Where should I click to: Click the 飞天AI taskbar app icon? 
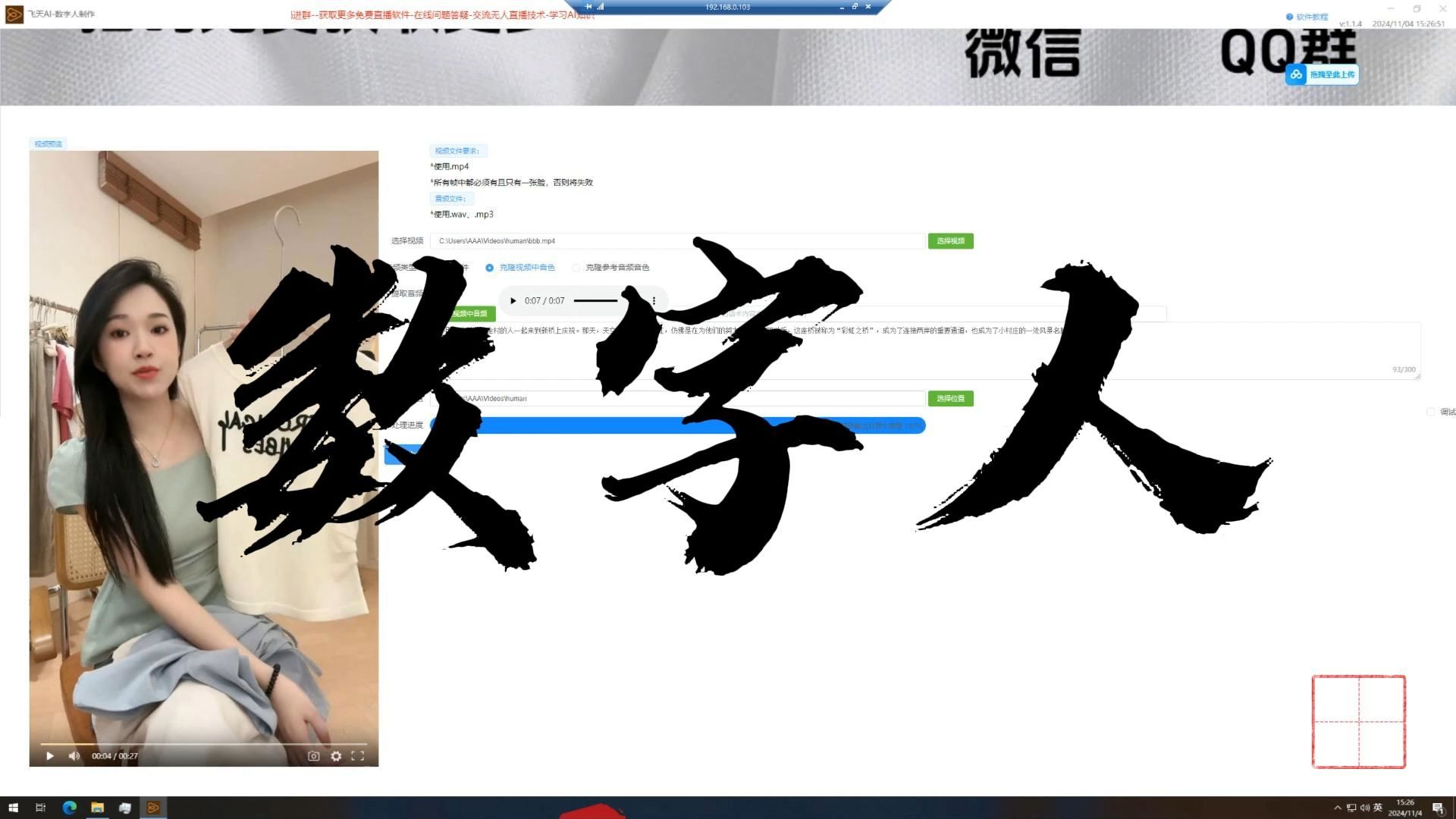[153, 808]
